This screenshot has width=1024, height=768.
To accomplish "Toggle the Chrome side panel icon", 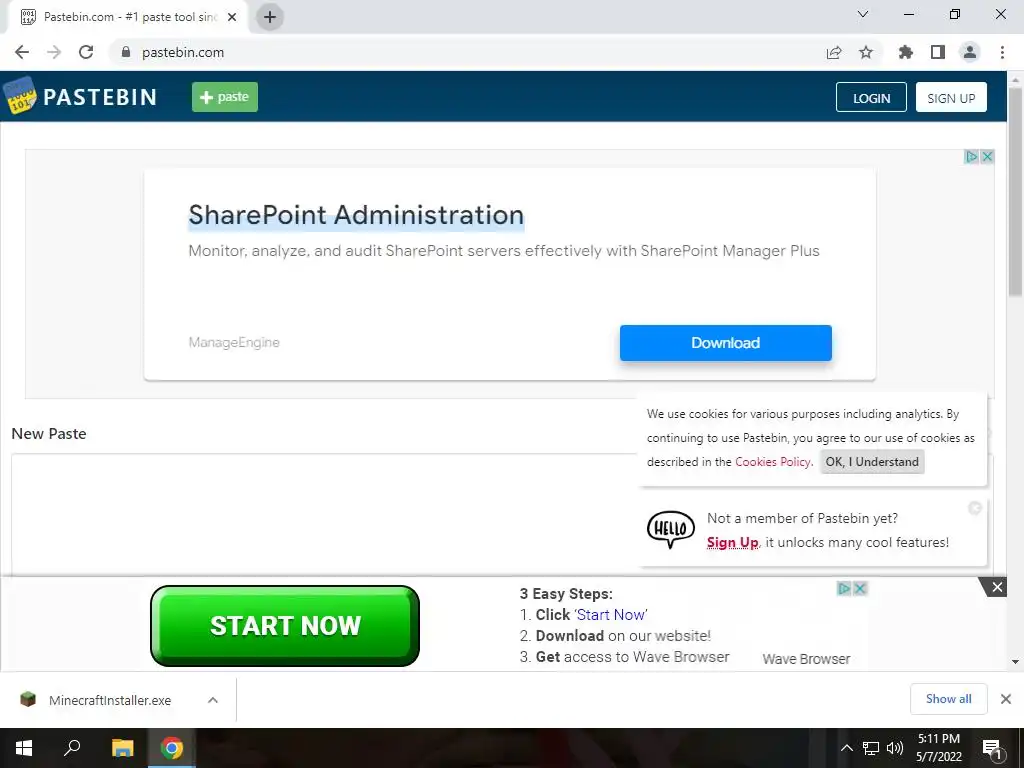I will point(938,52).
